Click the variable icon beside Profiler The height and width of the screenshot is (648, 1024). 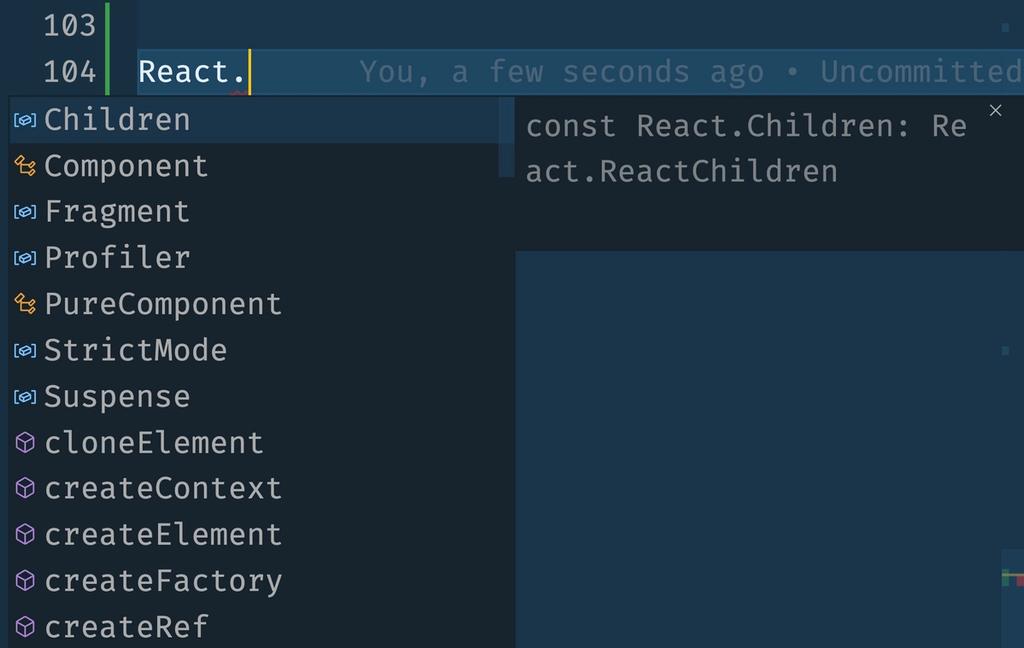tap(22, 257)
